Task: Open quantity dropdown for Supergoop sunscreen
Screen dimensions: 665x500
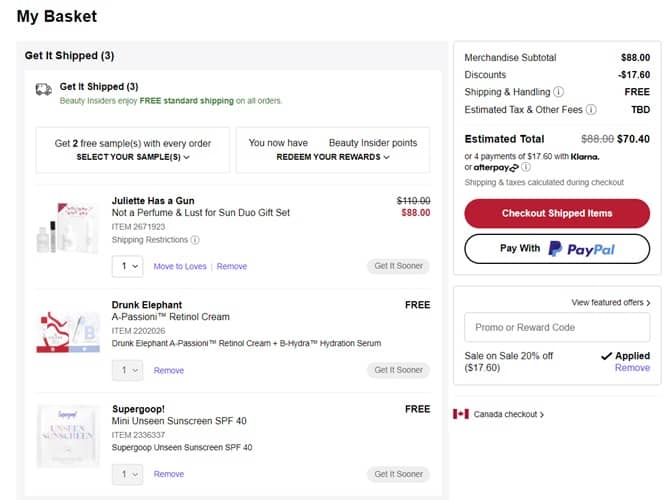Action: [127, 474]
